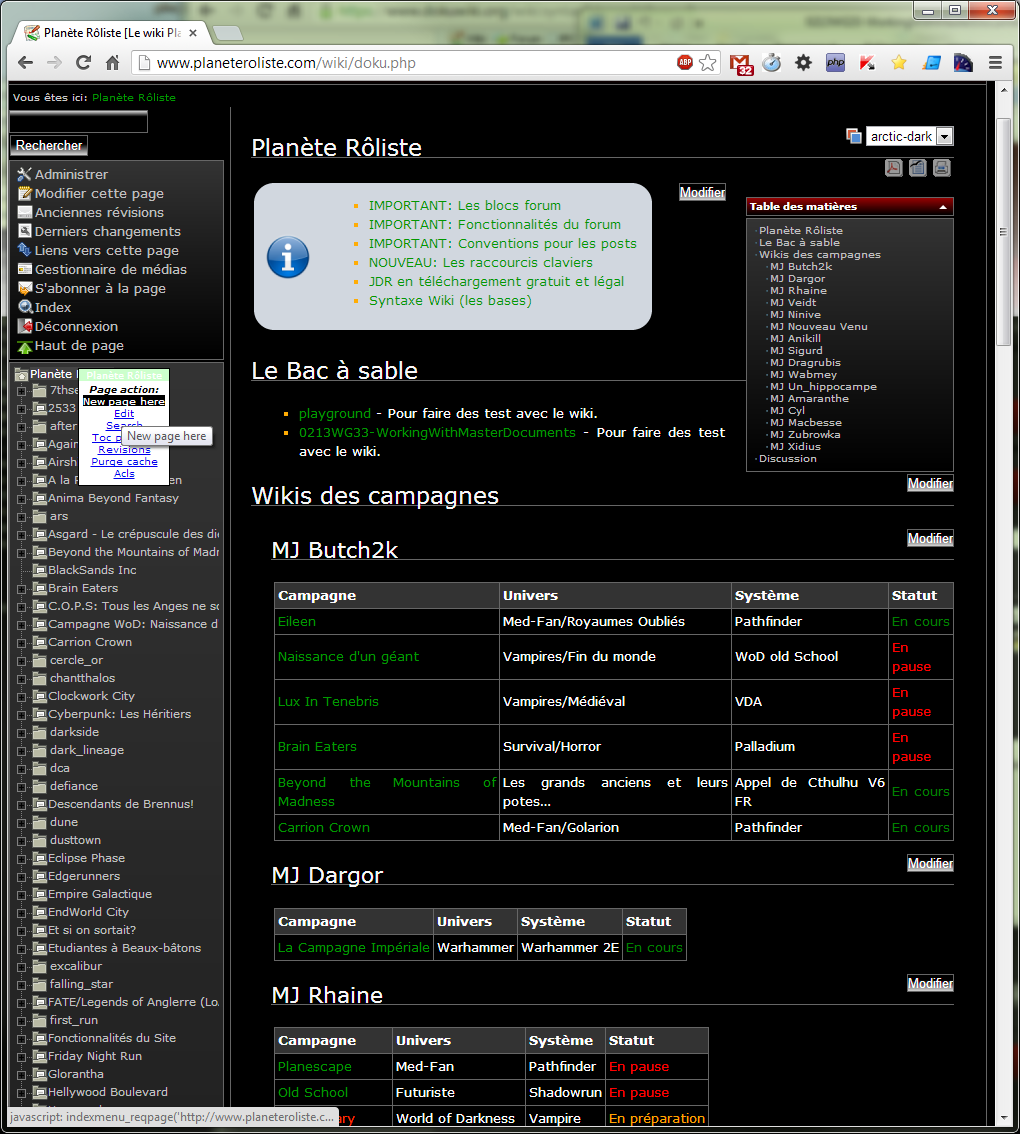Click the print page icon

click(941, 168)
